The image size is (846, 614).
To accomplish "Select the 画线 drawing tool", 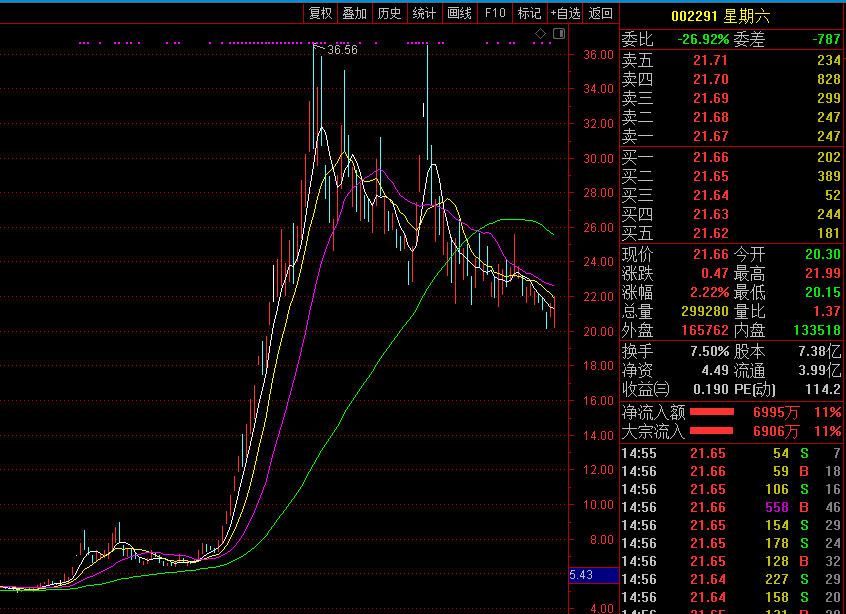I will [459, 13].
